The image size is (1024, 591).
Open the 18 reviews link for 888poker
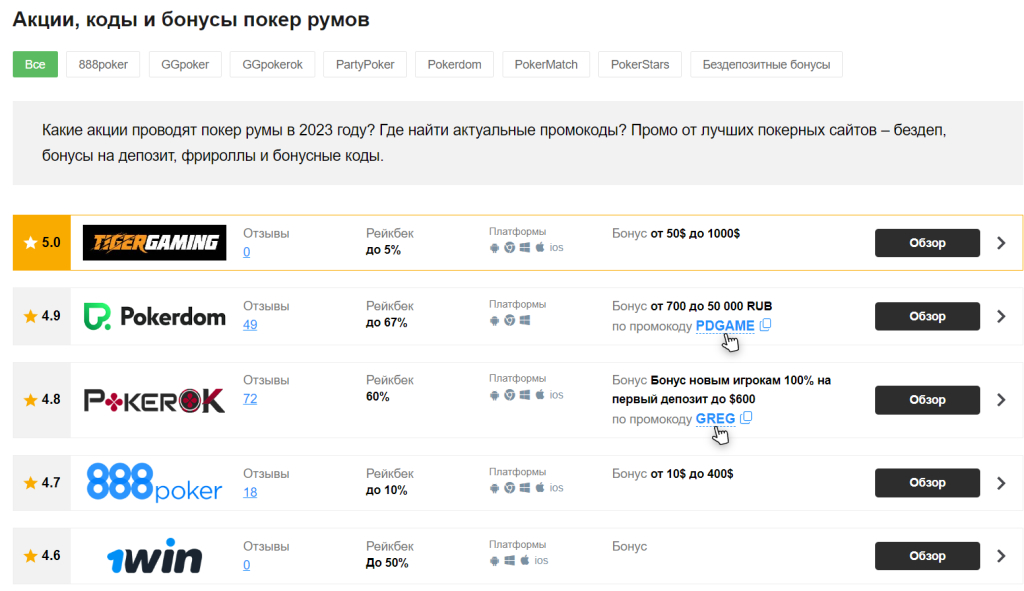point(250,492)
